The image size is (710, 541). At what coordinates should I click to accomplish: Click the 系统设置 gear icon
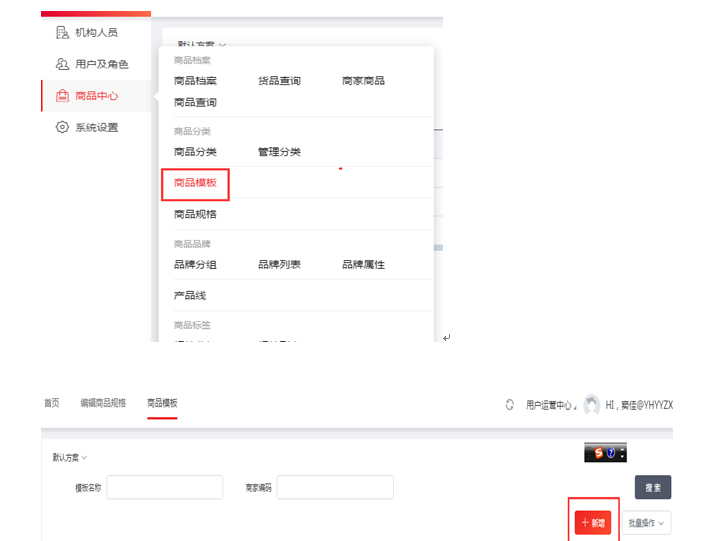click(62, 127)
